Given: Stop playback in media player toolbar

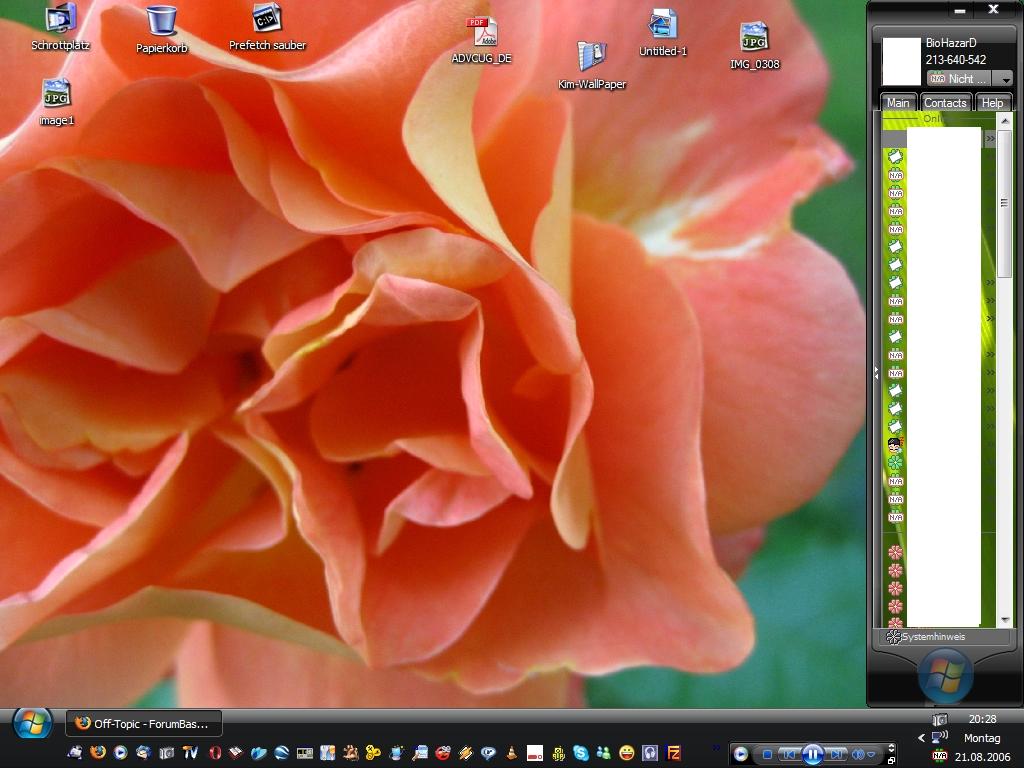Looking at the screenshot, I should (x=767, y=754).
